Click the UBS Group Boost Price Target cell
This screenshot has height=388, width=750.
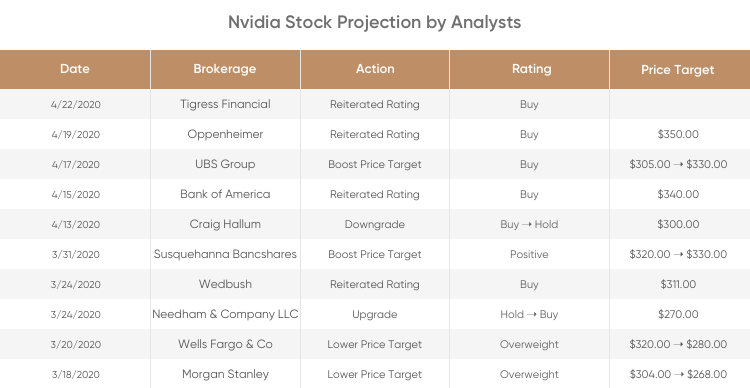(375, 164)
